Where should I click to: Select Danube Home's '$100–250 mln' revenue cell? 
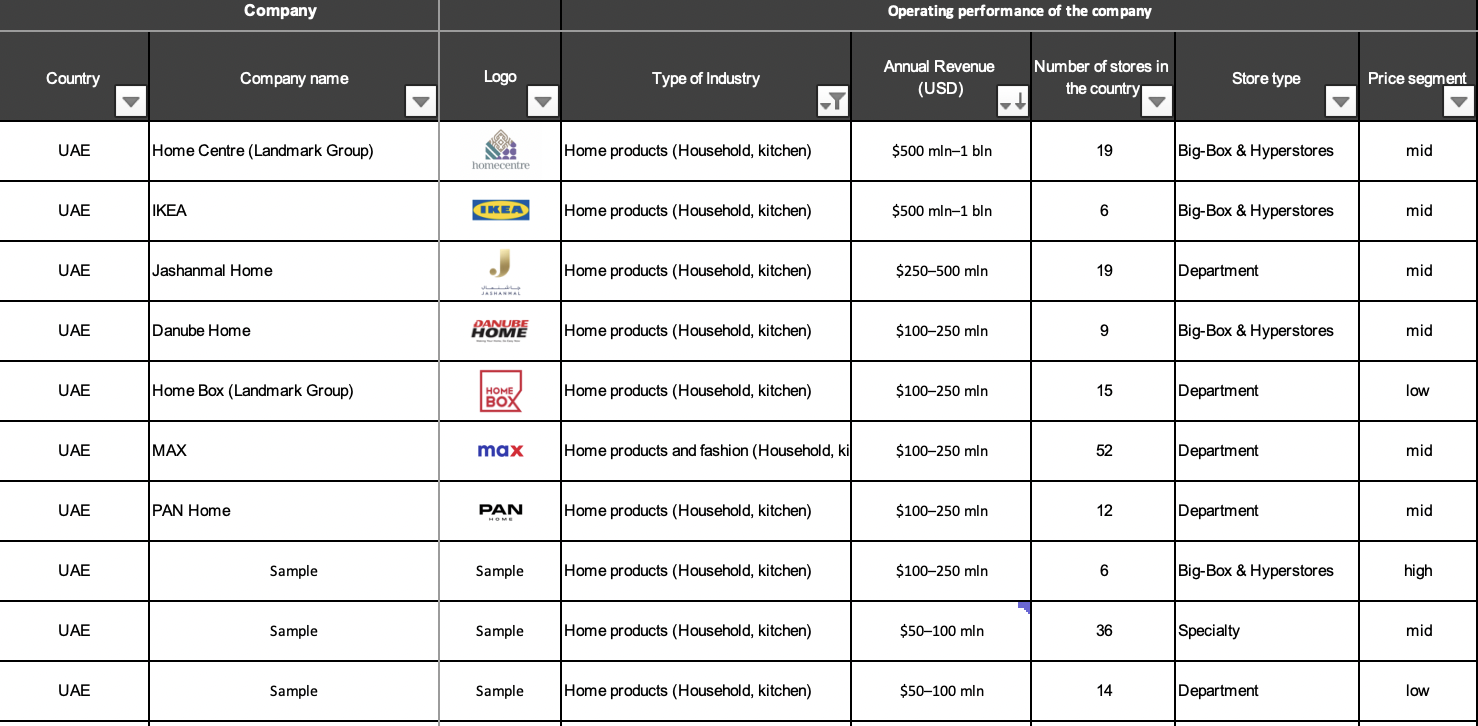941,331
